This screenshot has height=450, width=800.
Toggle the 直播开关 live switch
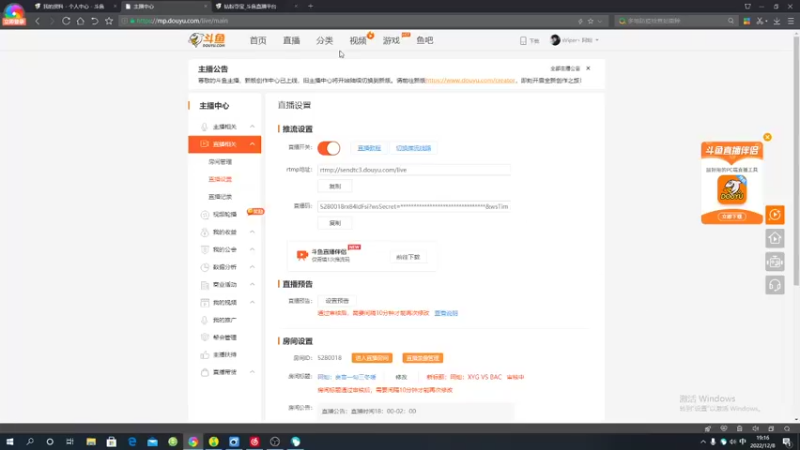click(x=329, y=148)
